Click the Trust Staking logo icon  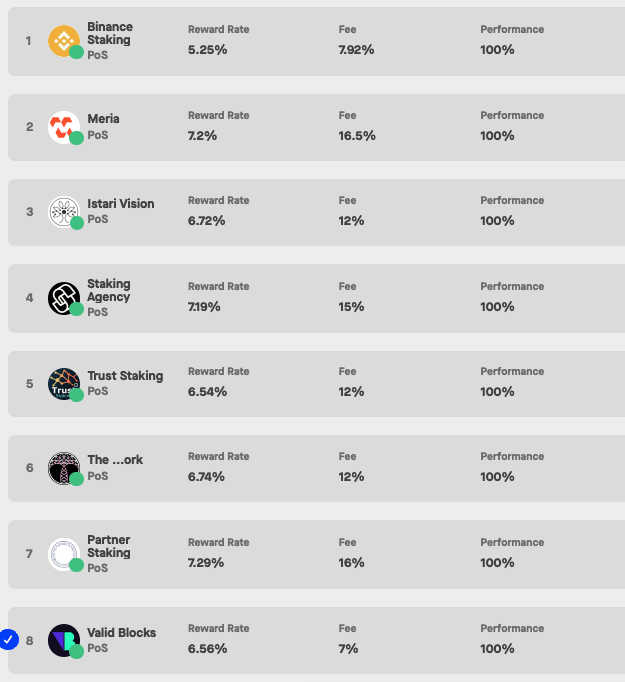click(64, 383)
